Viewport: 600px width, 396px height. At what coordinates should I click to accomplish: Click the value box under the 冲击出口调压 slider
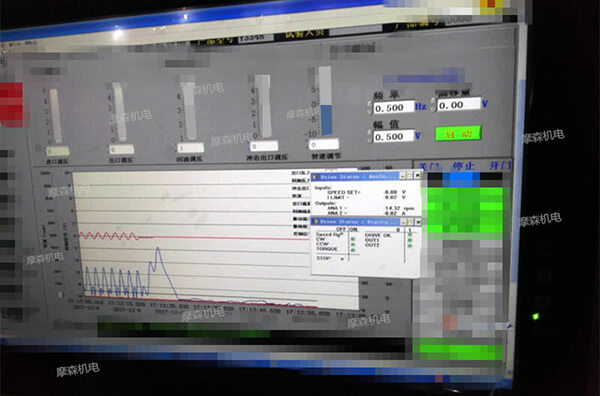(264, 146)
